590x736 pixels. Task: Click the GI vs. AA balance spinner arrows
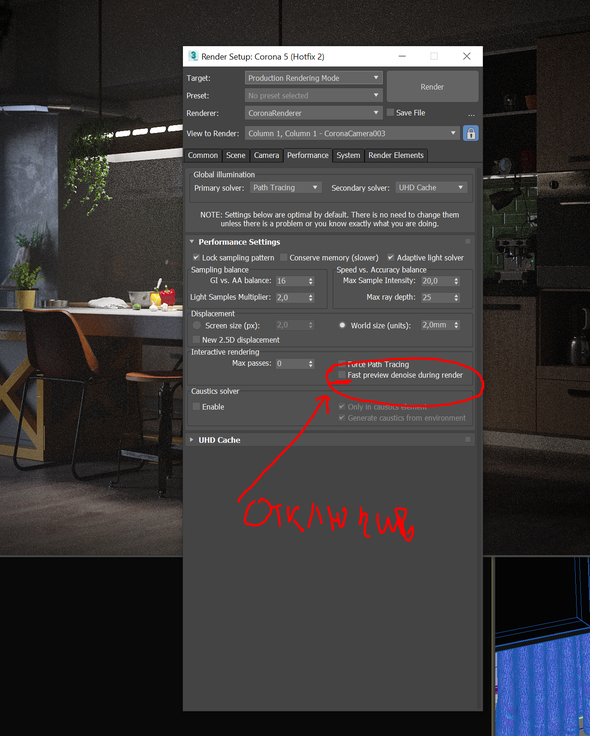point(311,281)
